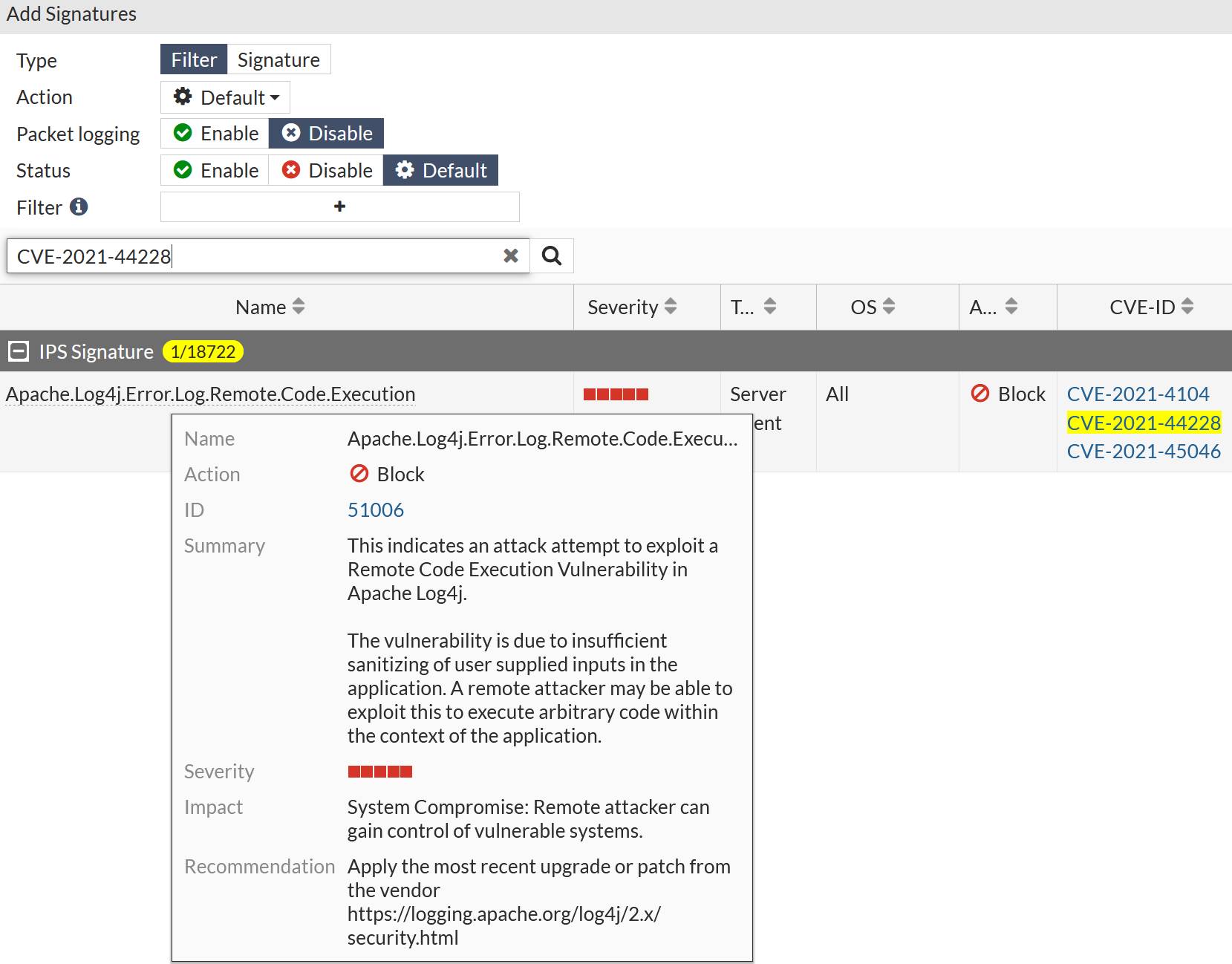Enable packet logging
Image resolution: width=1232 pixels, height=964 pixels.
215,134
